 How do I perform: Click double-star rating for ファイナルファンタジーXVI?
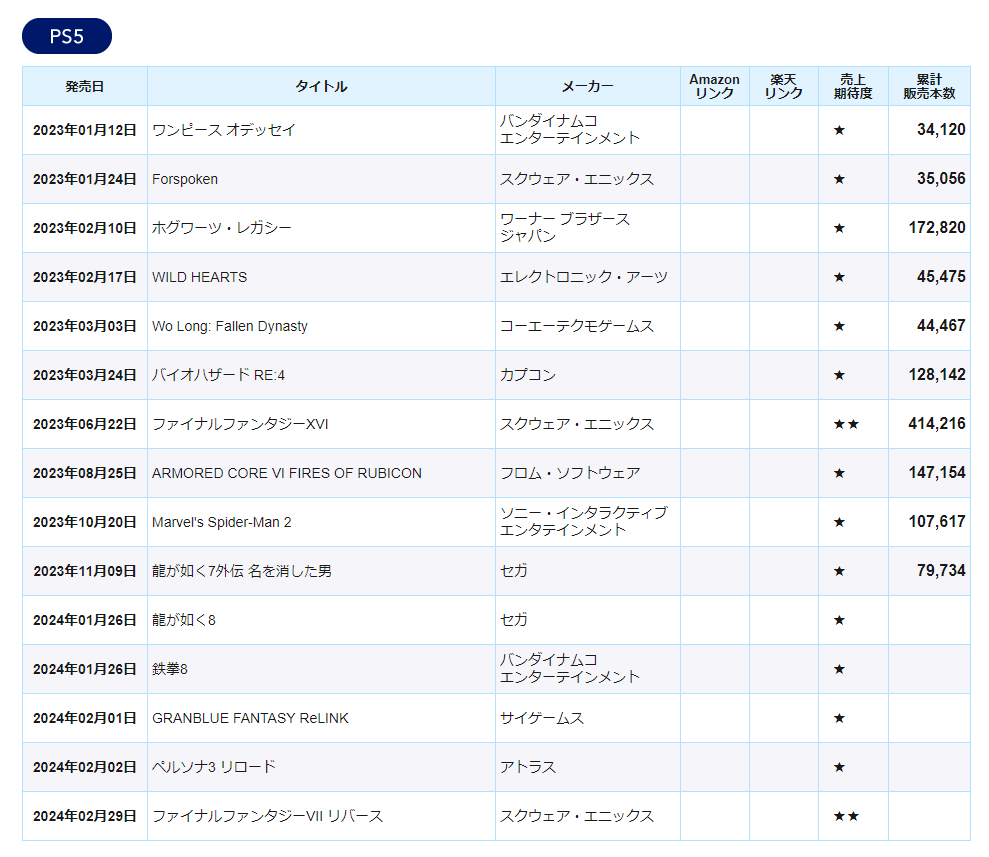(846, 424)
